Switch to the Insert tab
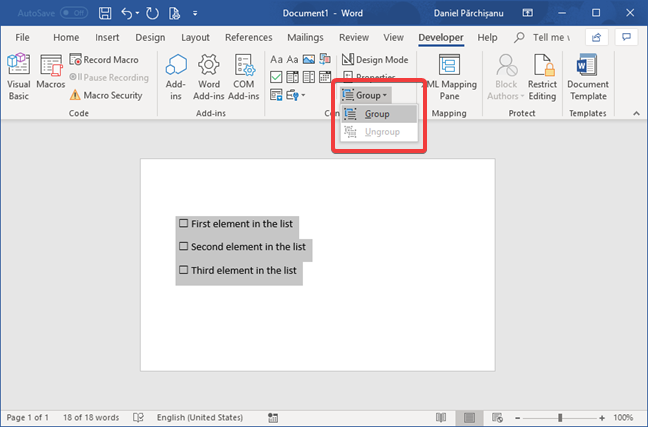The height and width of the screenshot is (427, 648). click(107, 38)
